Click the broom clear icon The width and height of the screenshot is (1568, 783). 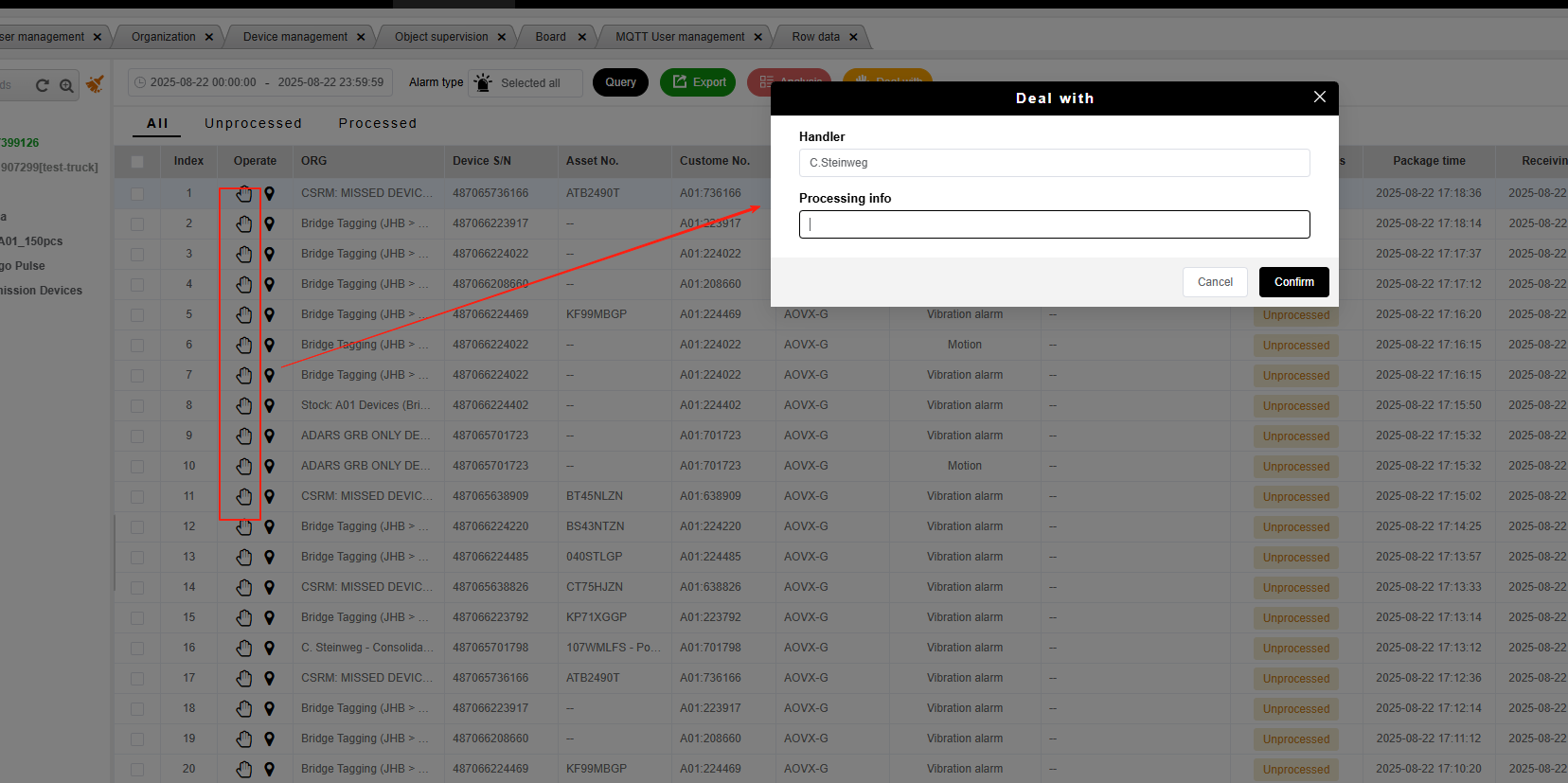click(95, 84)
